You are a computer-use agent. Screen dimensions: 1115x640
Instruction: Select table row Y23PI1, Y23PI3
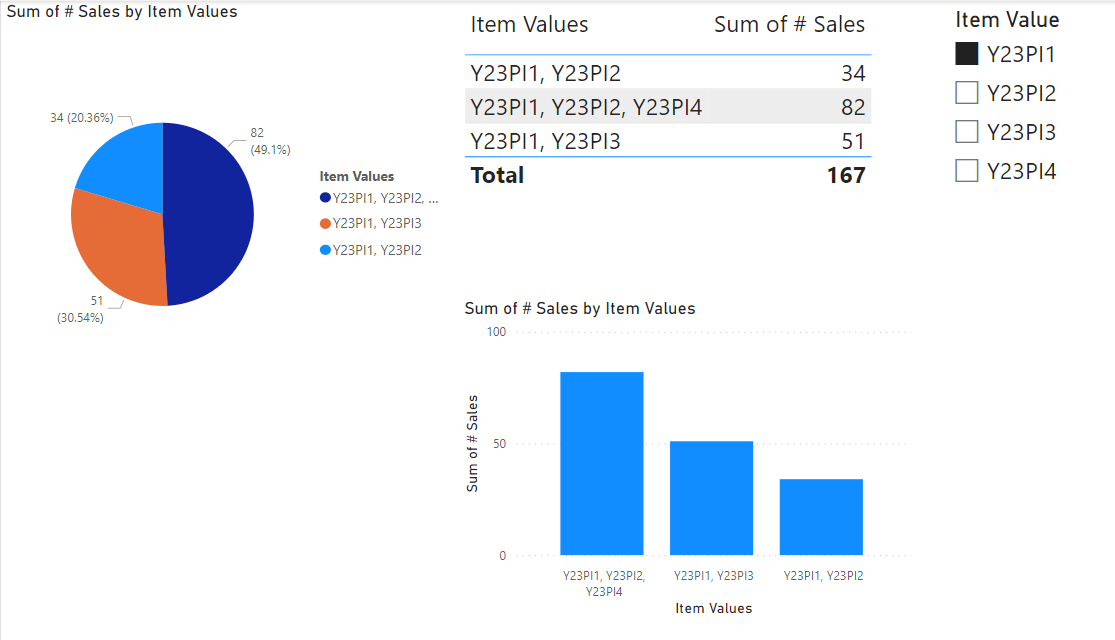(x=668, y=141)
